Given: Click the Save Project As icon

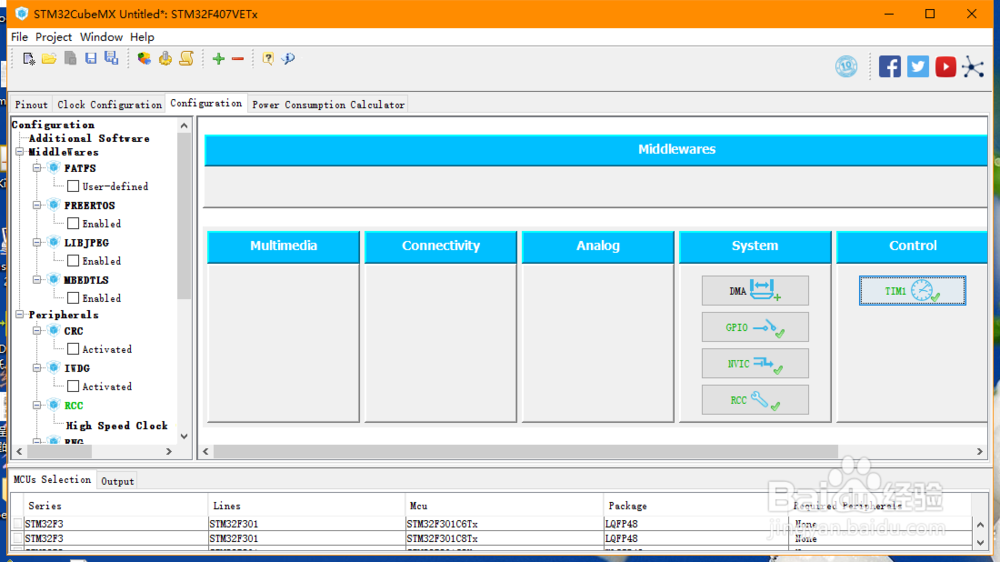Looking at the screenshot, I should pyautogui.click(x=112, y=59).
